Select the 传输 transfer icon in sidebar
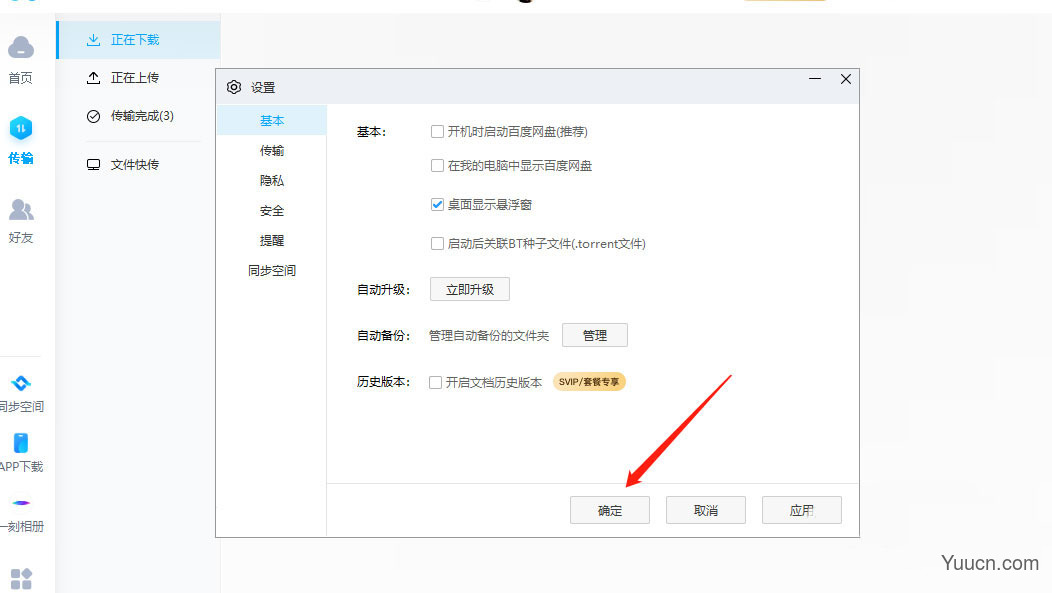This screenshot has height=593, width=1052. (21, 128)
